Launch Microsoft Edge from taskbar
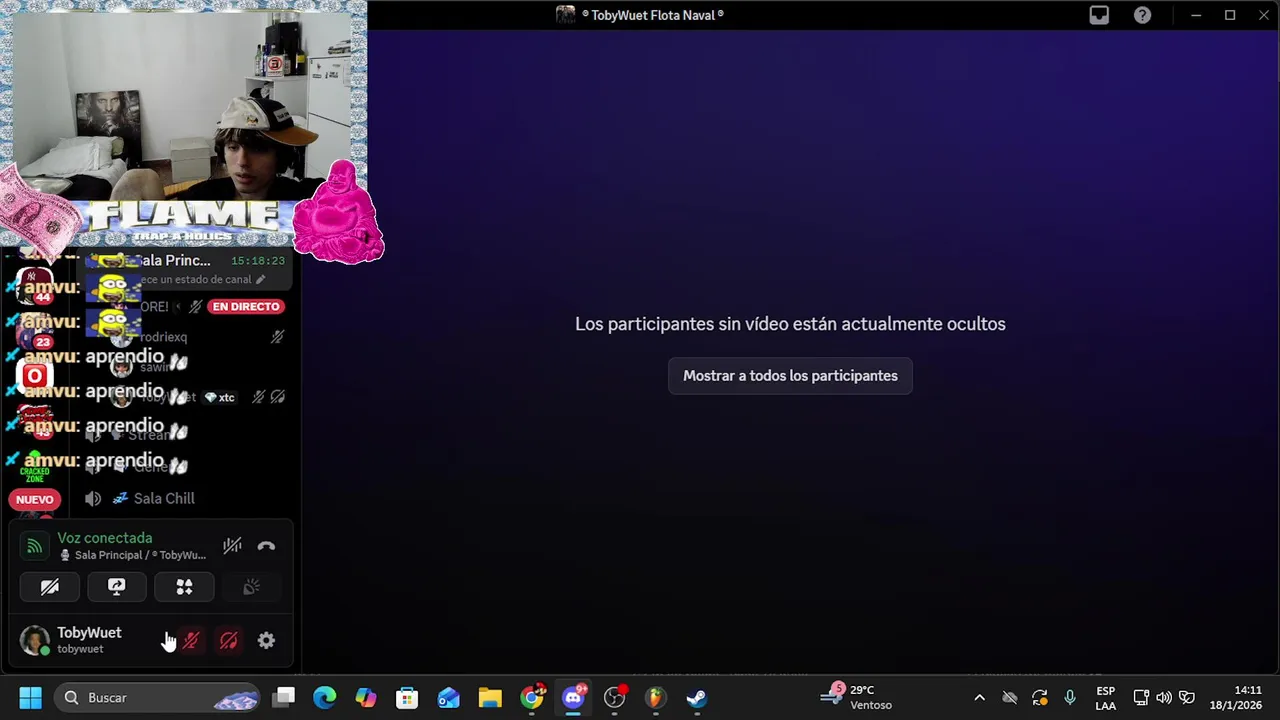Viewport: 1280px width, 720px height. [325, 698]
